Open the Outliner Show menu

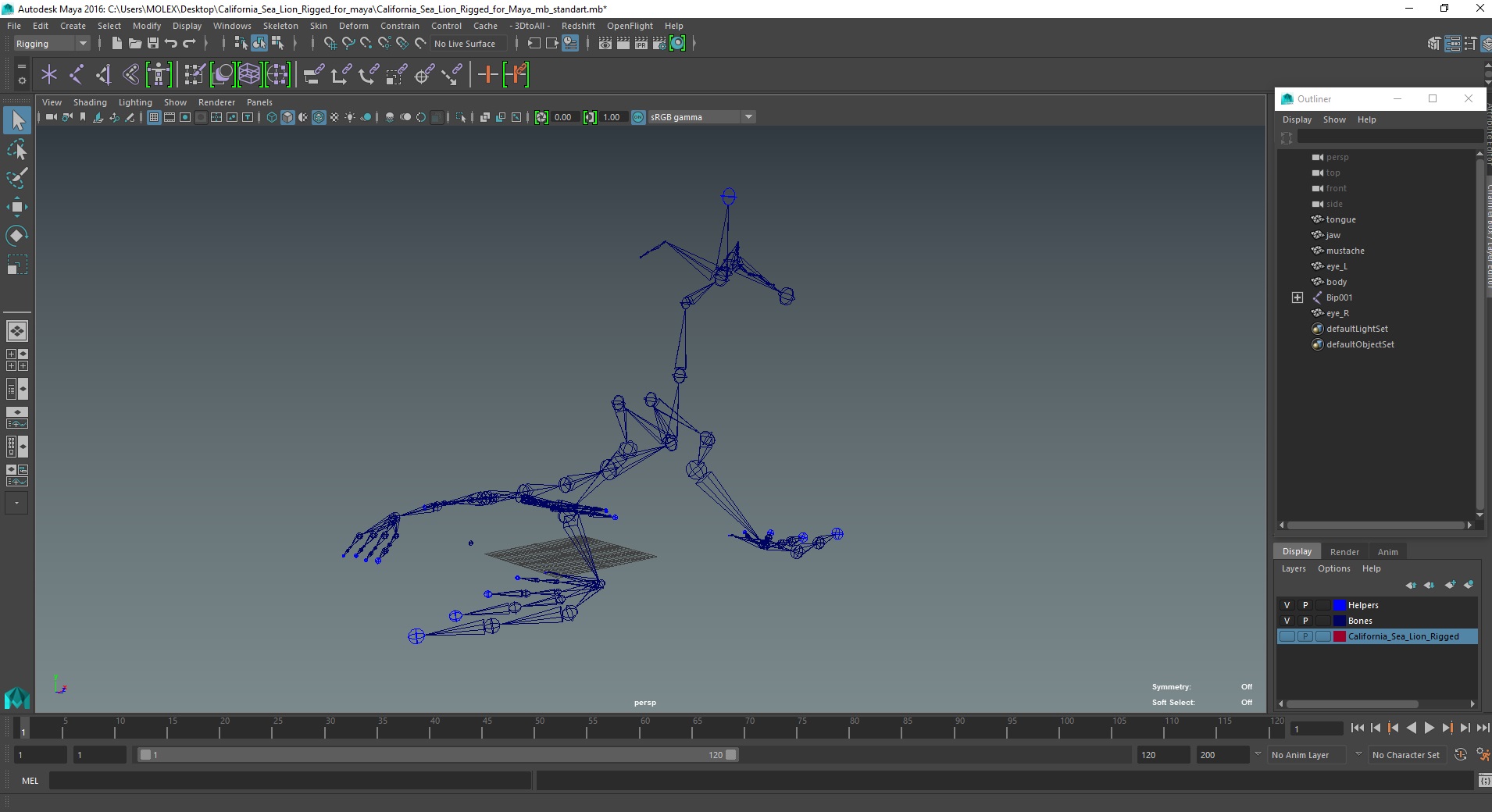(x=1334, y=119)
